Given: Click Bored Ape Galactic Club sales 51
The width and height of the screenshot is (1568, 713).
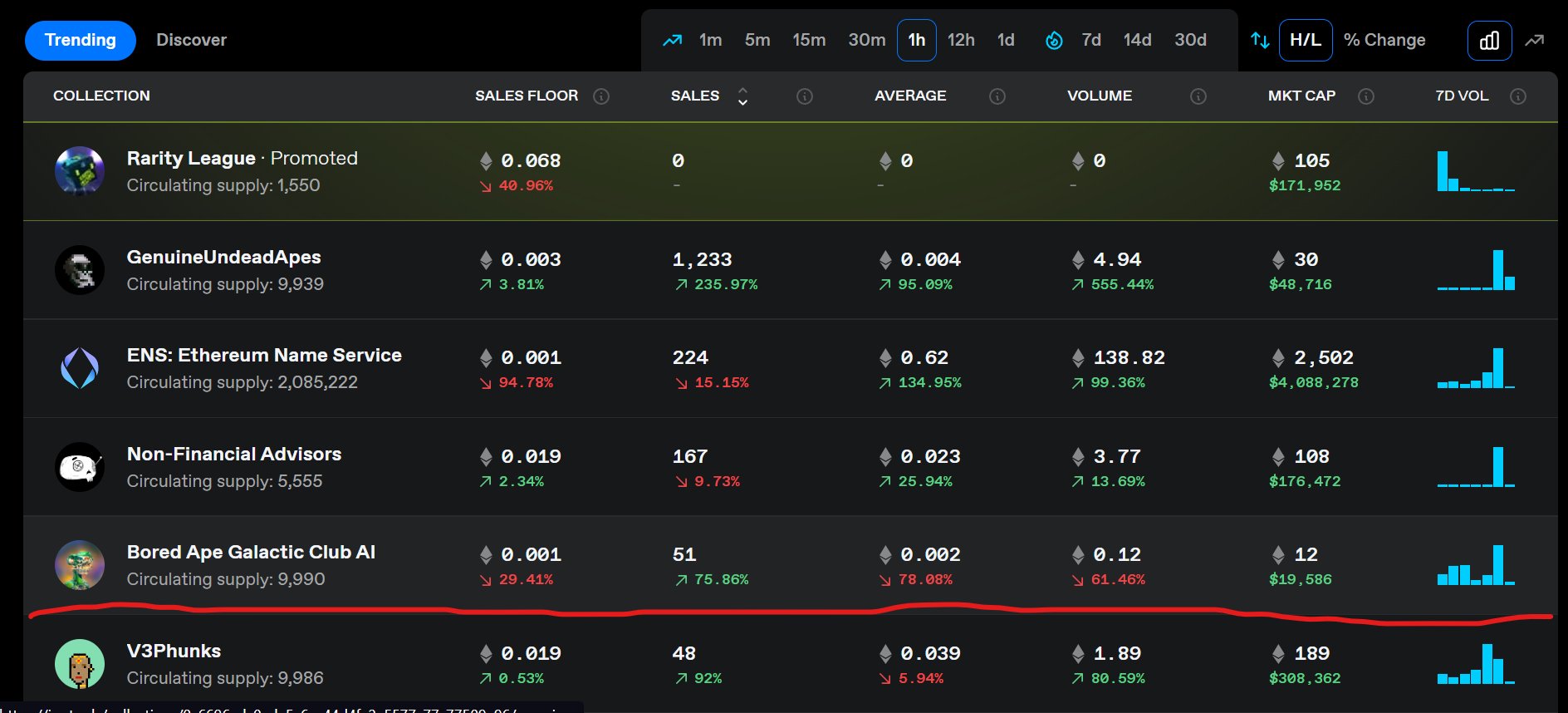Looking at the screenshot, I should coord(684,554).
